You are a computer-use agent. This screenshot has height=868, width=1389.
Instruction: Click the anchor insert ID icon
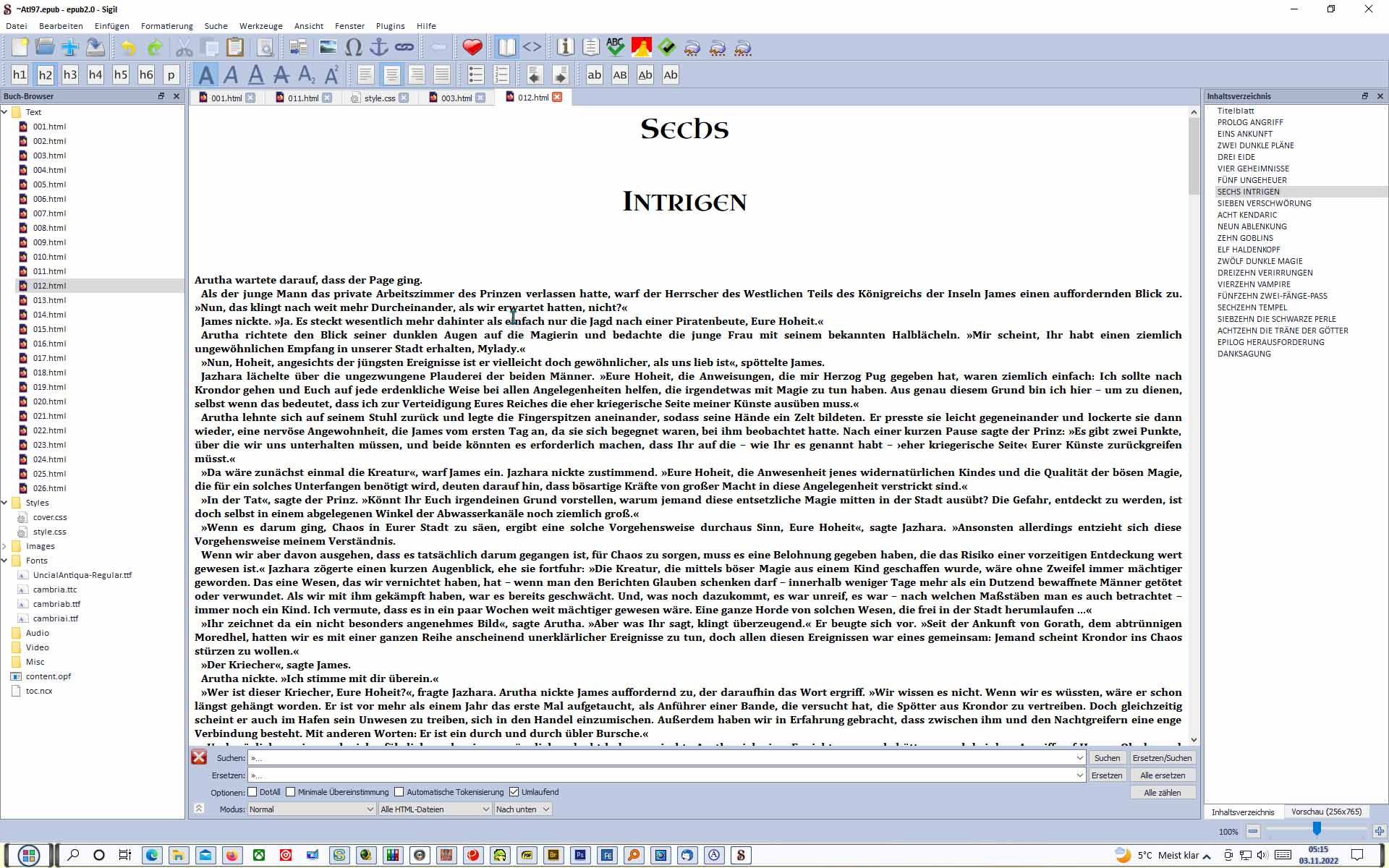click(378, 48)
